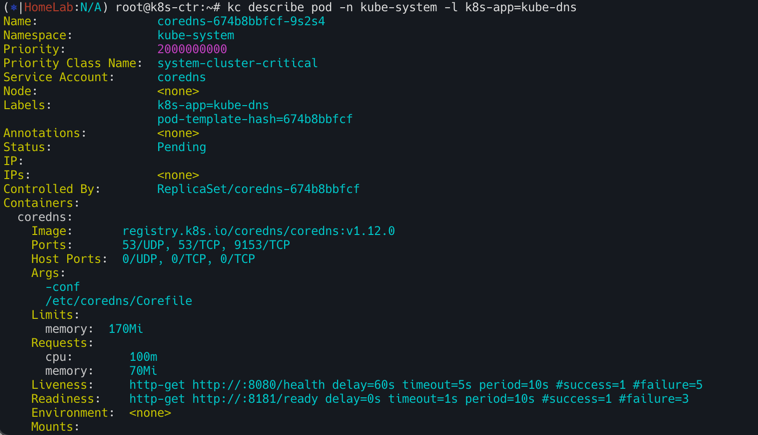Viewport: 758px width, 435px height.
Task: Click the Pending status value
Action: [181, 147]
